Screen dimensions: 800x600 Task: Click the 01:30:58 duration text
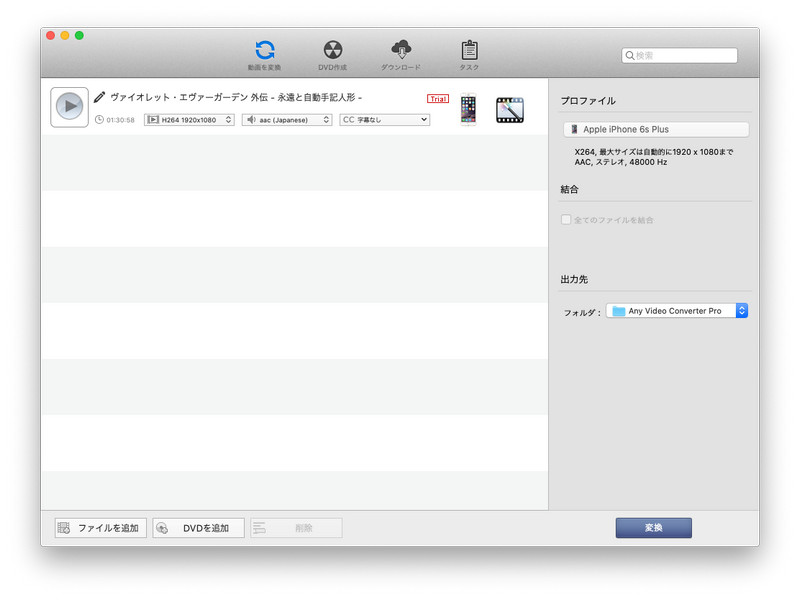pyautogui.click(x=120, y=120)
